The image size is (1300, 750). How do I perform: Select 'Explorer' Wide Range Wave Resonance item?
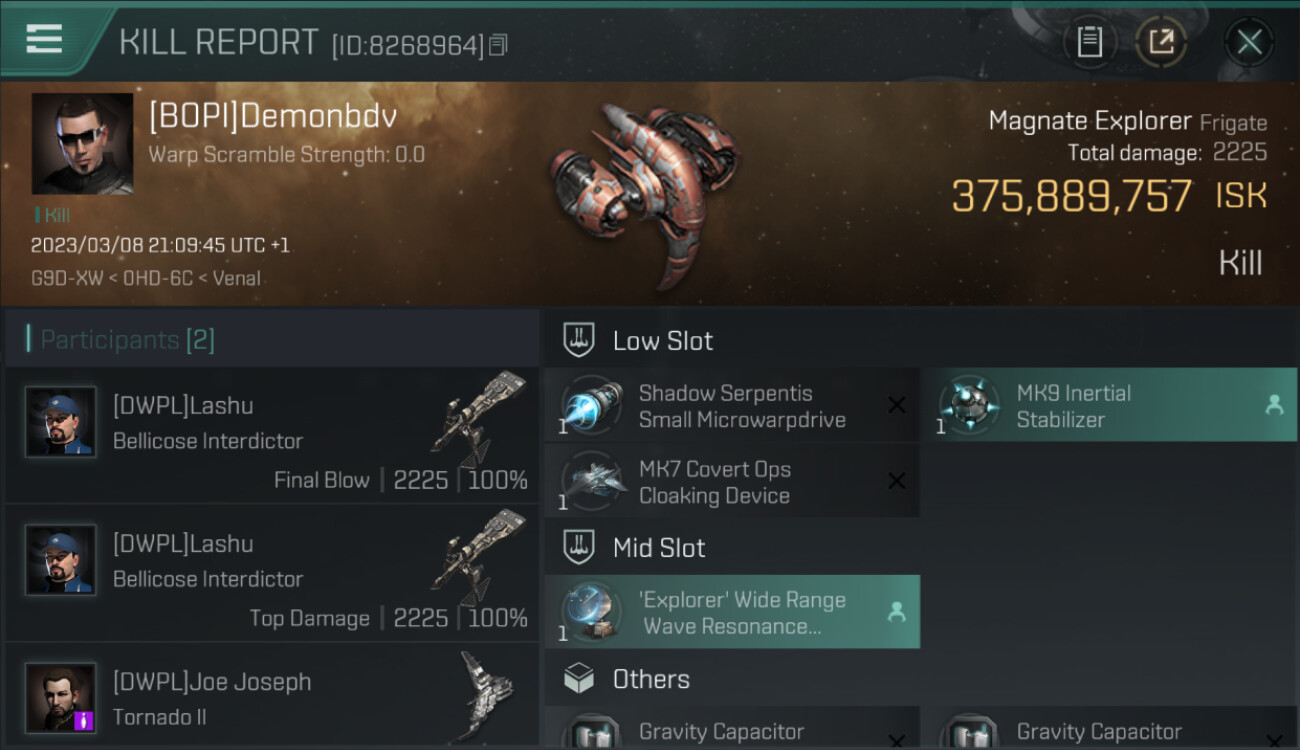point(732,612)
